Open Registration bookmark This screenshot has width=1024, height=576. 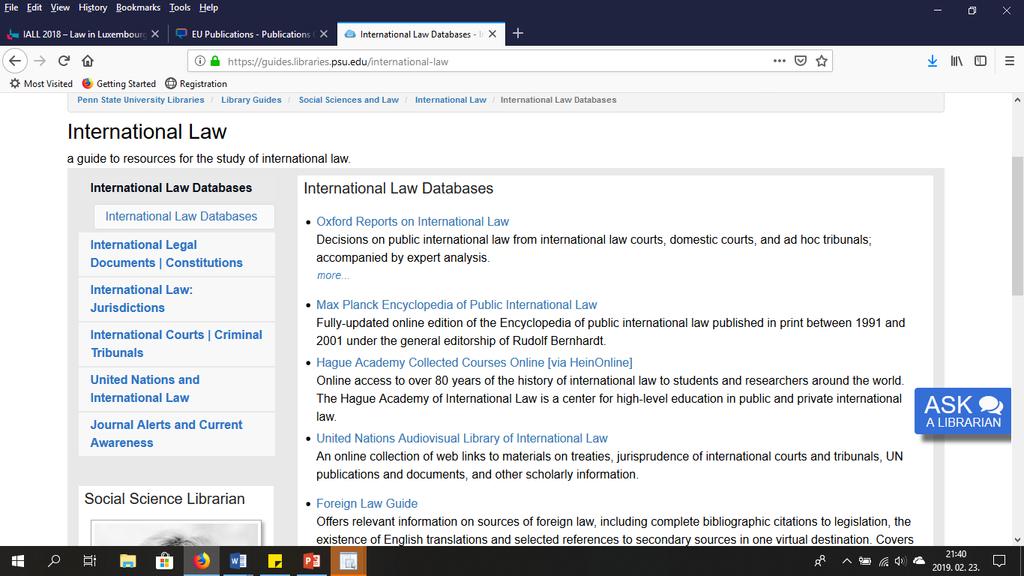coord(196,84)
